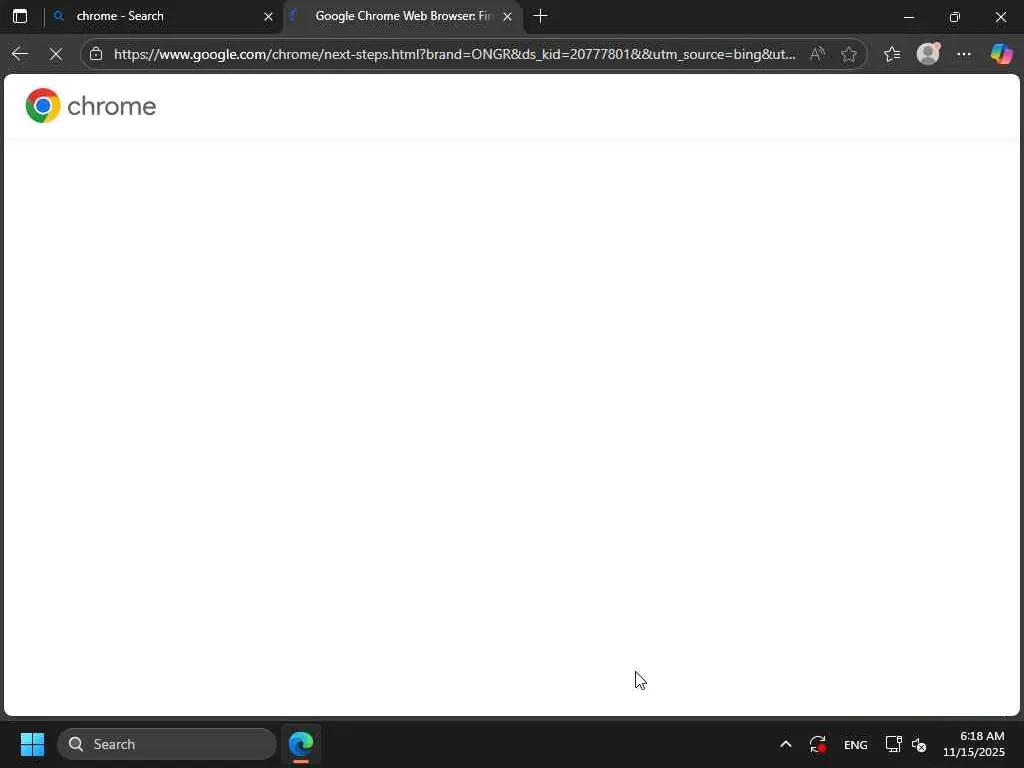
Task: Open the muted volume tray icon
Action: [x=919, y=744]
